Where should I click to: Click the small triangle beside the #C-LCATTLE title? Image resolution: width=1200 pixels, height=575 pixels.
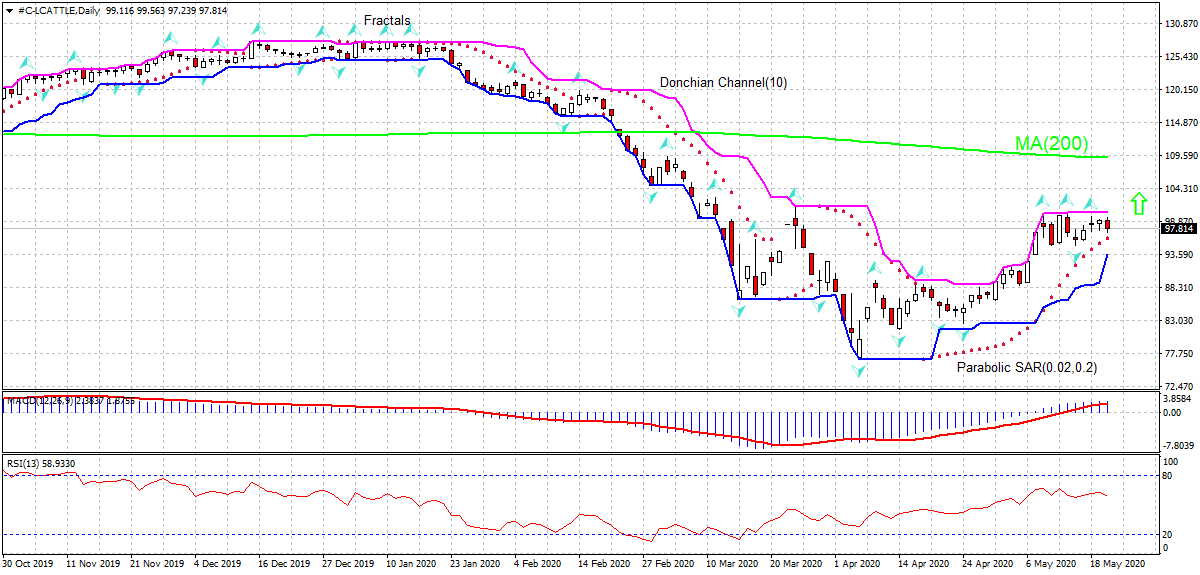tap(7, 9)
